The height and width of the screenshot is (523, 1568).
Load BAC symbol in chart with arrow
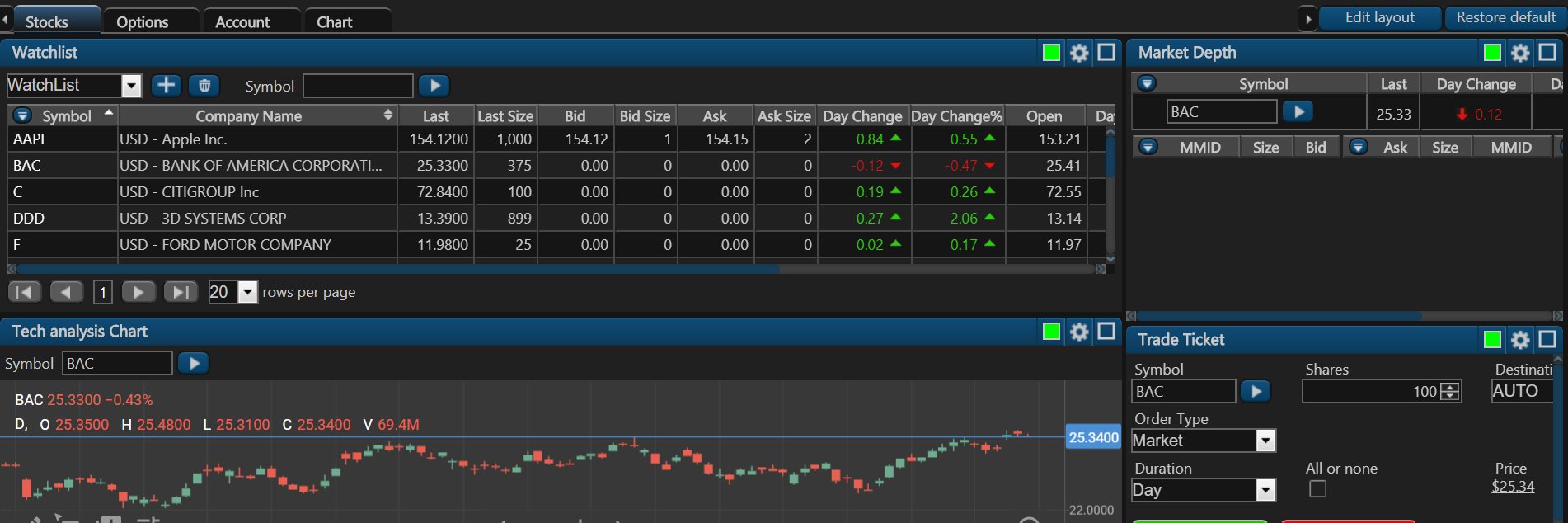pos(194,363)
